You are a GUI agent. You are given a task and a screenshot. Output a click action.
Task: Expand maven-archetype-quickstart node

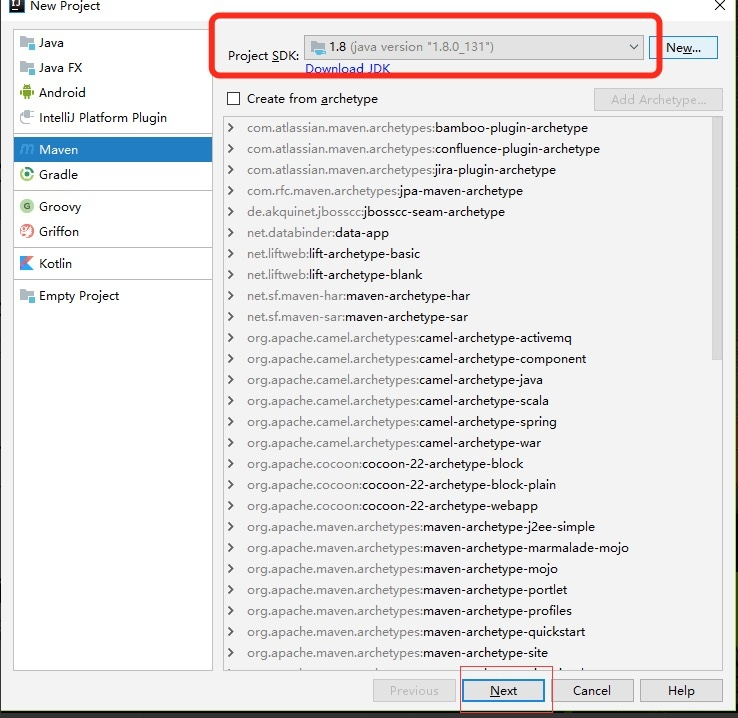pos(231,631)
